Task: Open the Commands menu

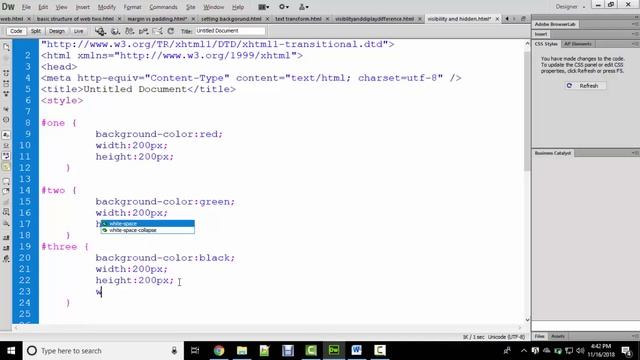Action: point(163,7)
